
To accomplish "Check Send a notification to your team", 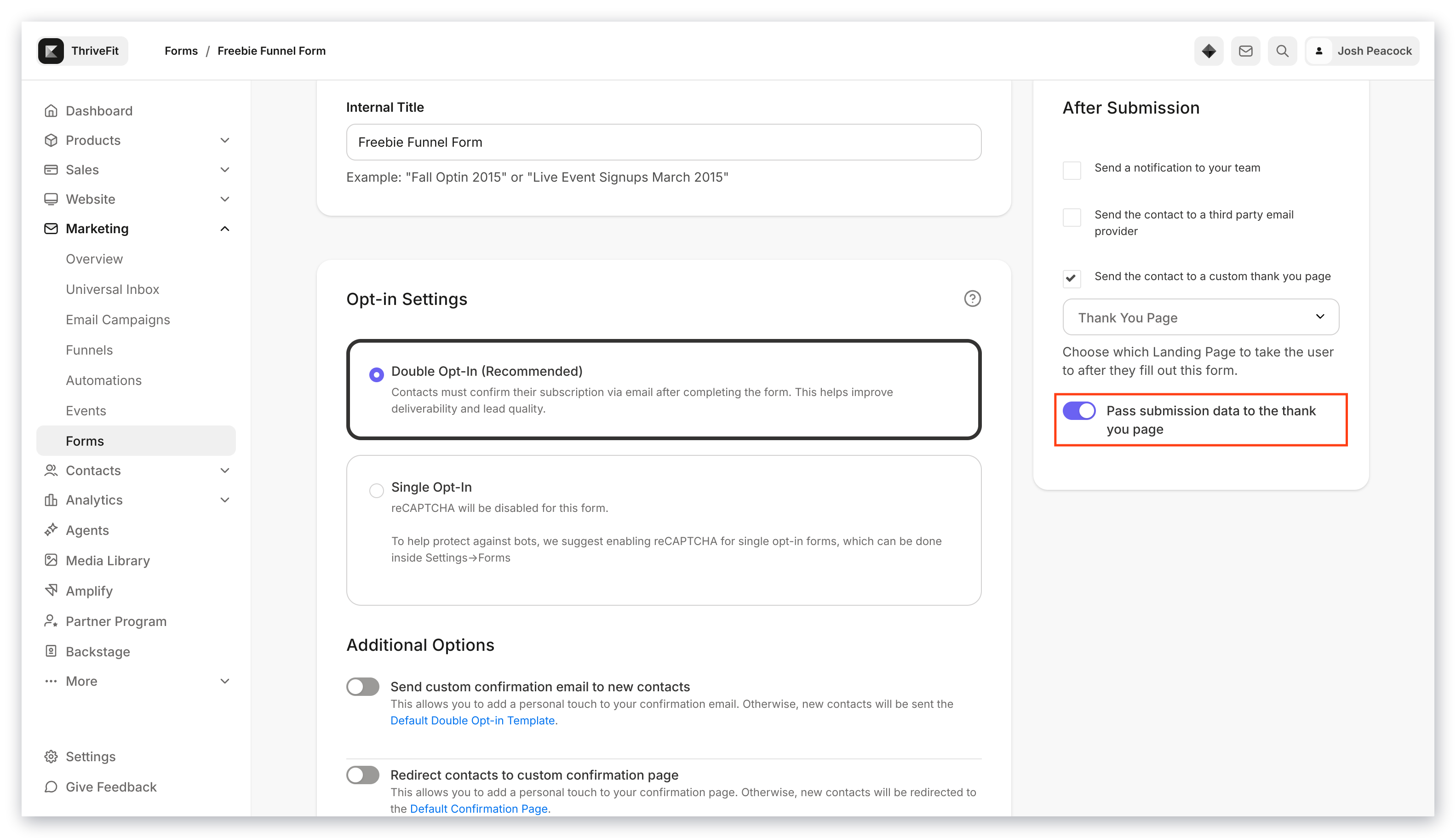I will [x=1072, y=170].
